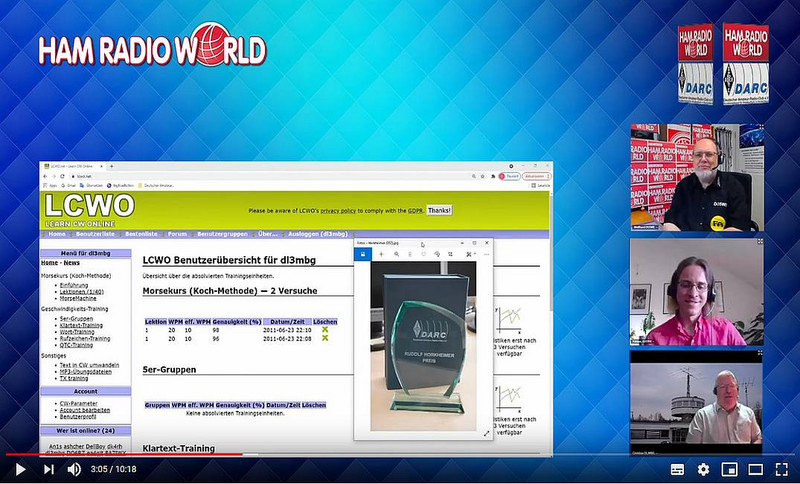The height and width of the screenshot is (484, 800).
Task: Bookmark the page with the star icon
Action: click(483, 176)
